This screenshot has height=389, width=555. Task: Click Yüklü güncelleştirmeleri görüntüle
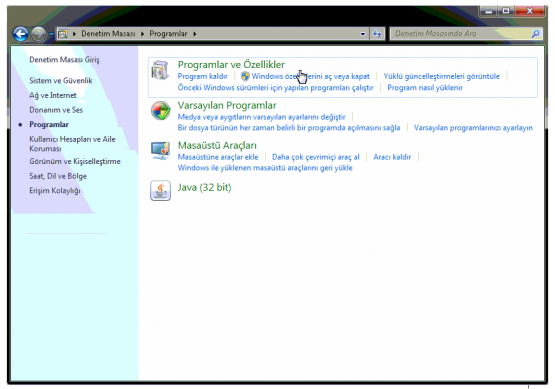point(441,76)
